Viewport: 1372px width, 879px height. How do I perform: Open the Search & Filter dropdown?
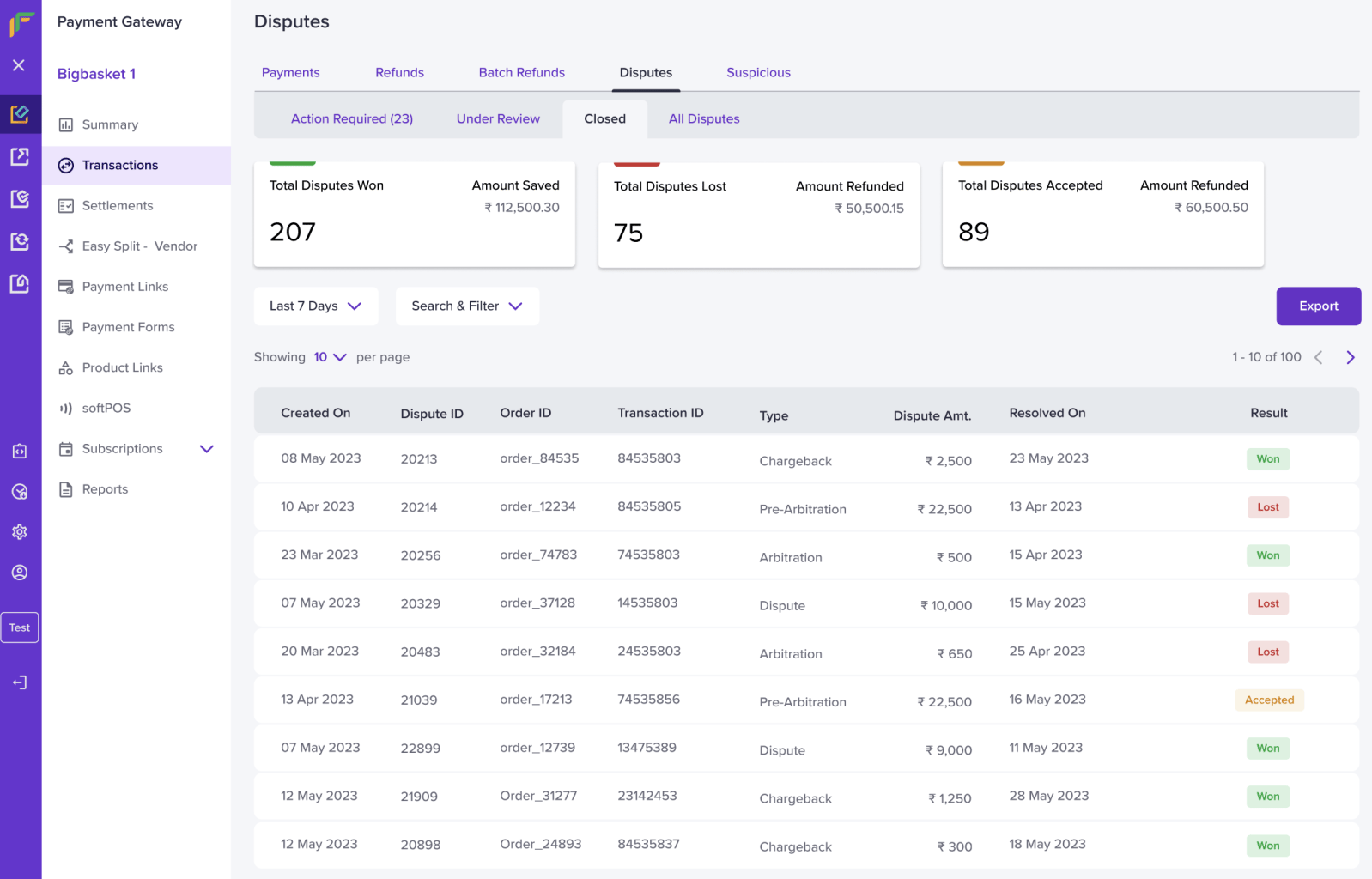pos(467,306)
